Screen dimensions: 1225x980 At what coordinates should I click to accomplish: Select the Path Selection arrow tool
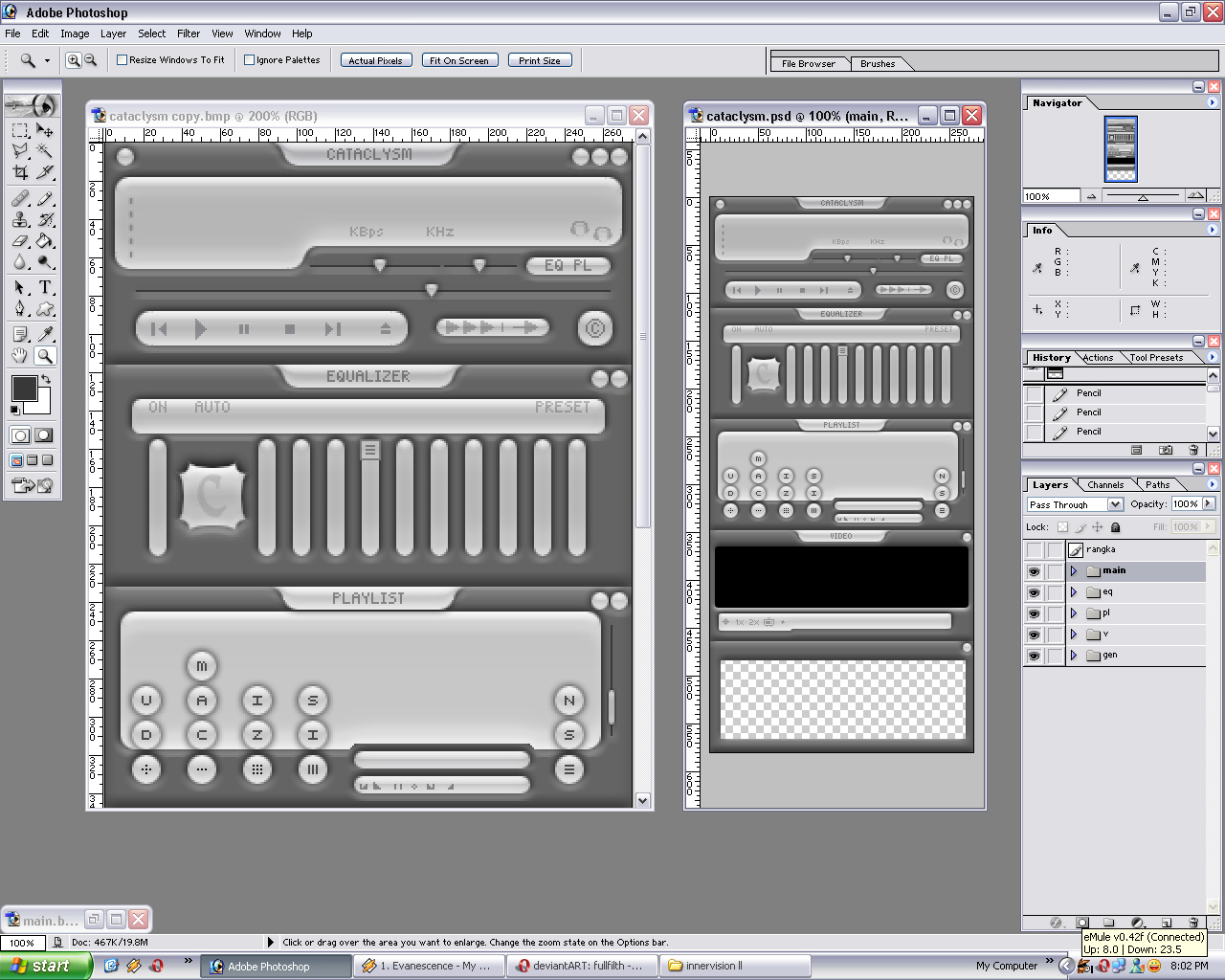pos(20,287)
